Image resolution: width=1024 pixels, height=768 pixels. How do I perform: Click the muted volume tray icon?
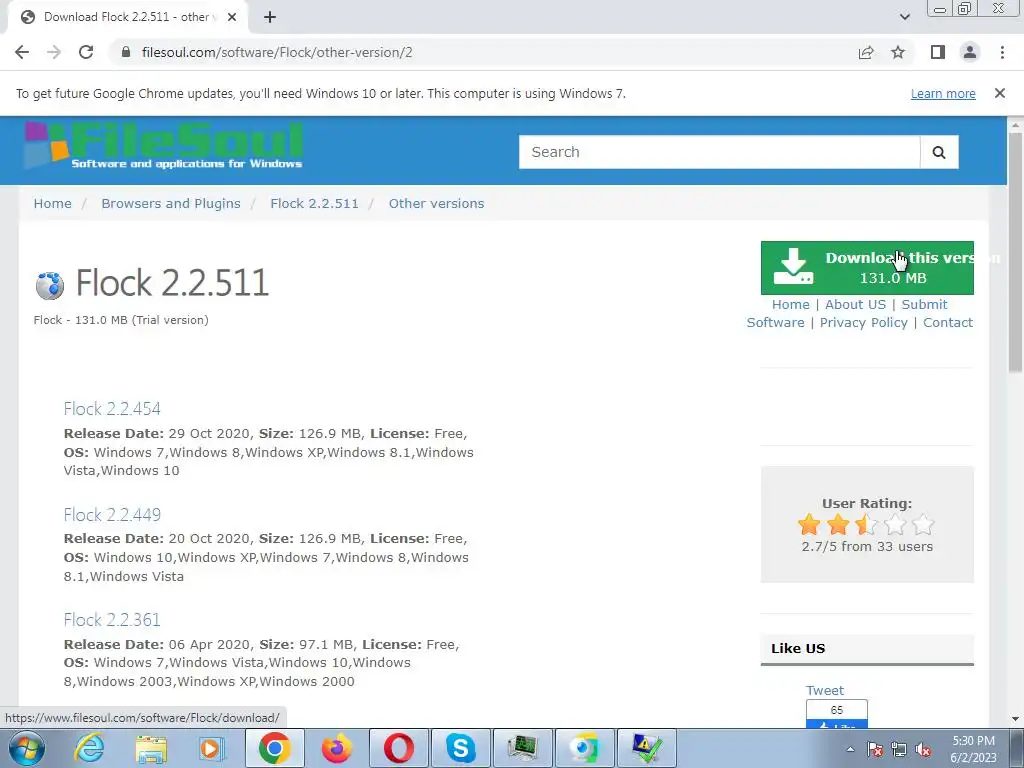(x=923, y=749)
